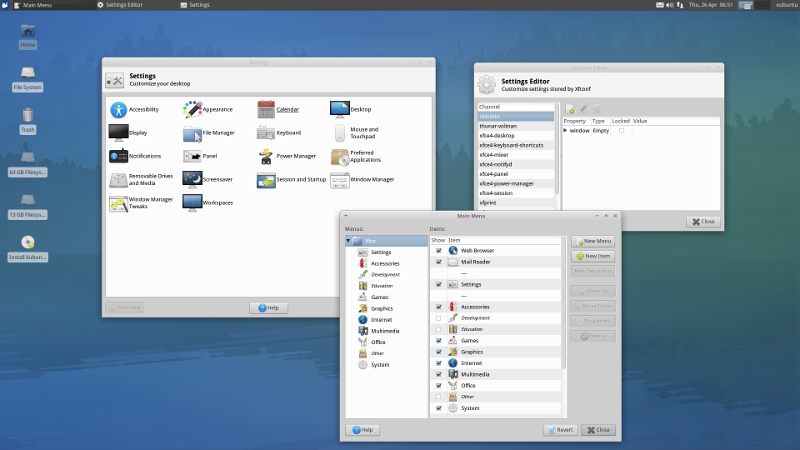
Task: Enable the Development item checkbox
Action: pyautogui.click(x=439, y=318)
